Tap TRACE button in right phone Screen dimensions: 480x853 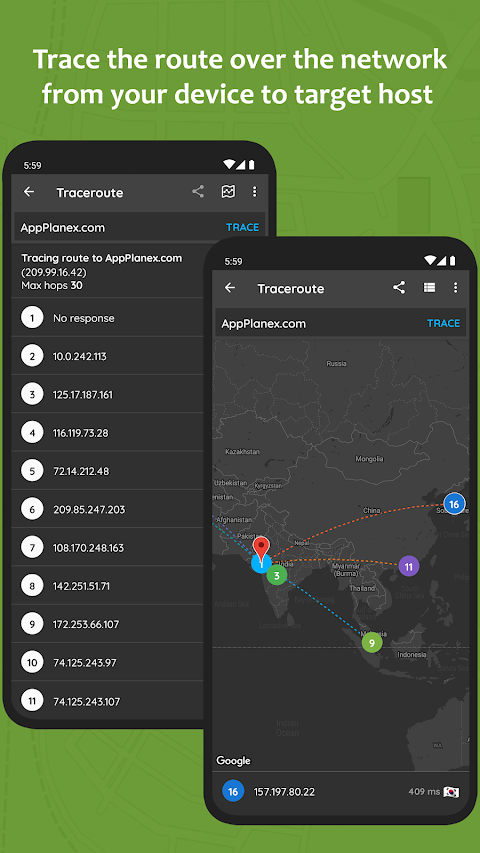[x=443, y=323]
